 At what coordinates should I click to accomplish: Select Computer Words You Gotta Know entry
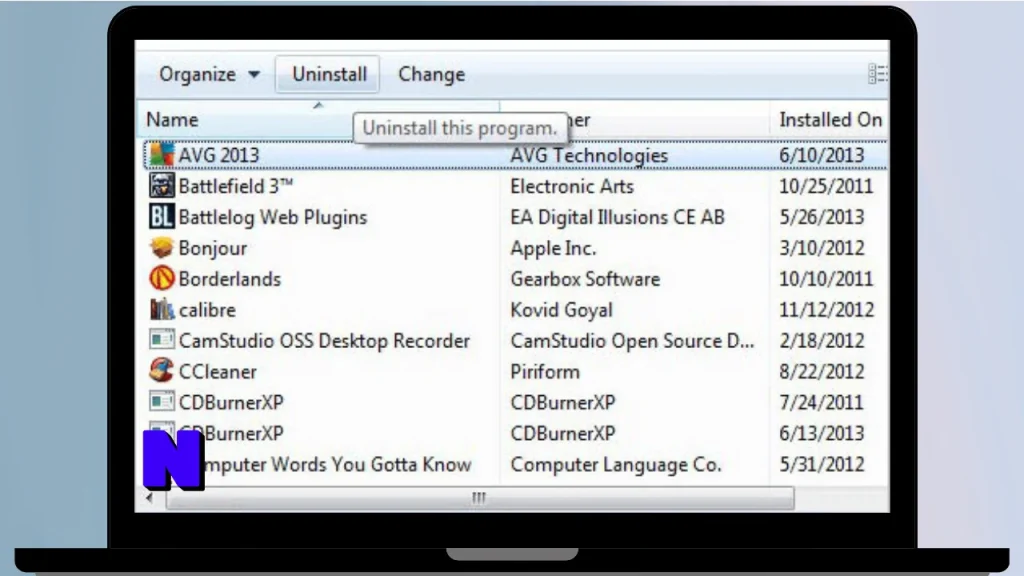335,464
